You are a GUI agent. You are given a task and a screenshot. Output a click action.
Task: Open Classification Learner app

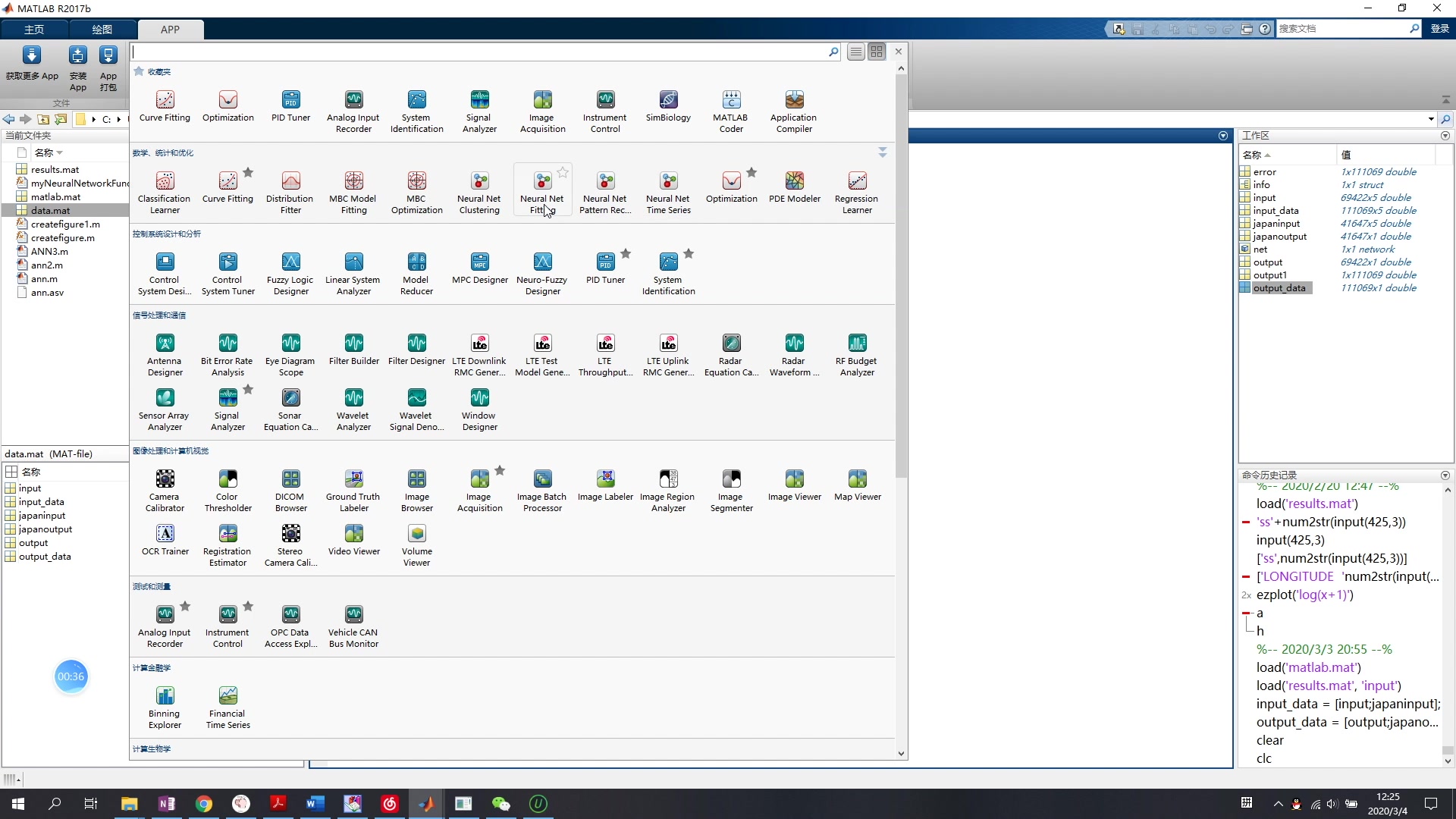click(165, 192)
